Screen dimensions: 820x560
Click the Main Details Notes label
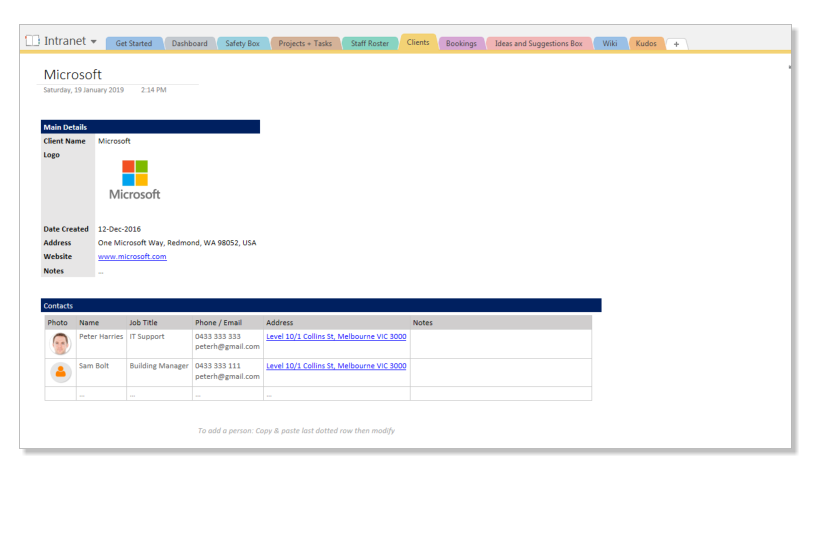(53, 271)
